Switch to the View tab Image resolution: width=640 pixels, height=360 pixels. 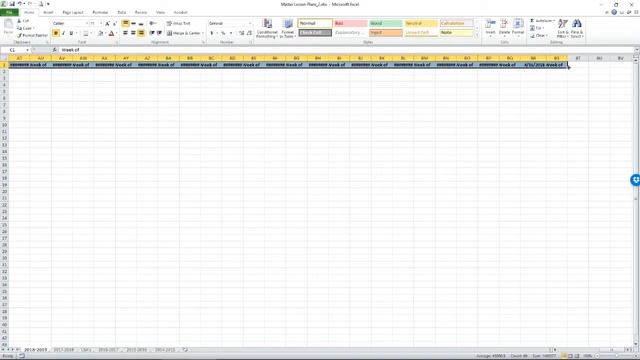160,12
